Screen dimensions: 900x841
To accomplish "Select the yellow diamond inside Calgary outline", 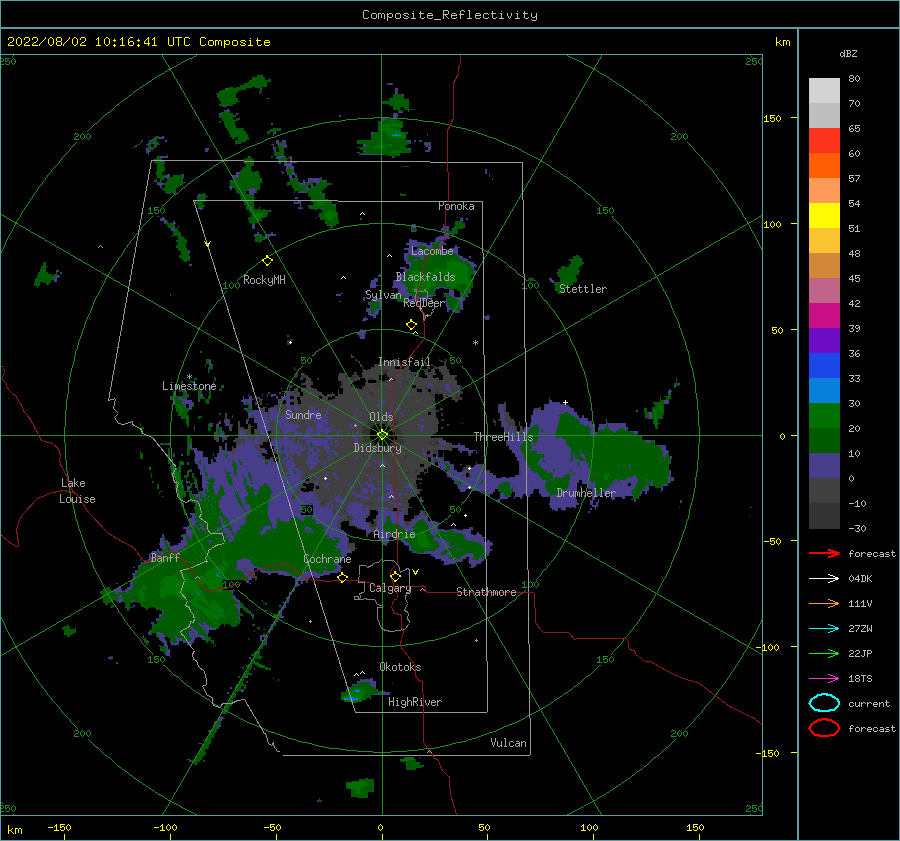I will point(395,576).
